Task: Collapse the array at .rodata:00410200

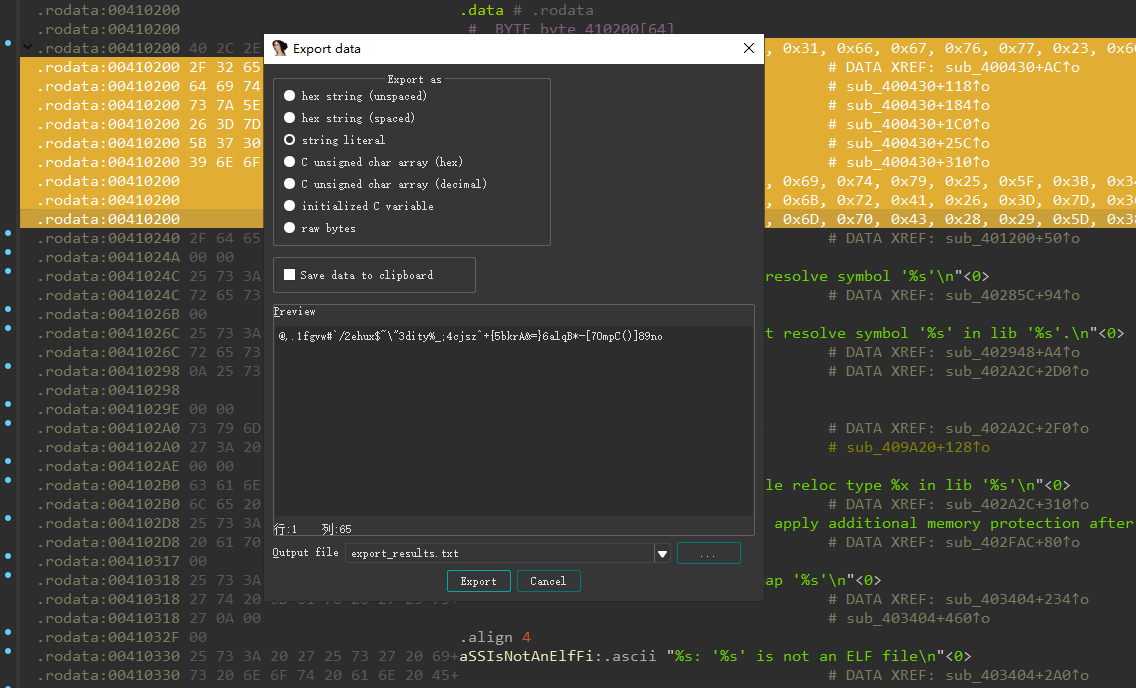Action: [x=27, y=48]
